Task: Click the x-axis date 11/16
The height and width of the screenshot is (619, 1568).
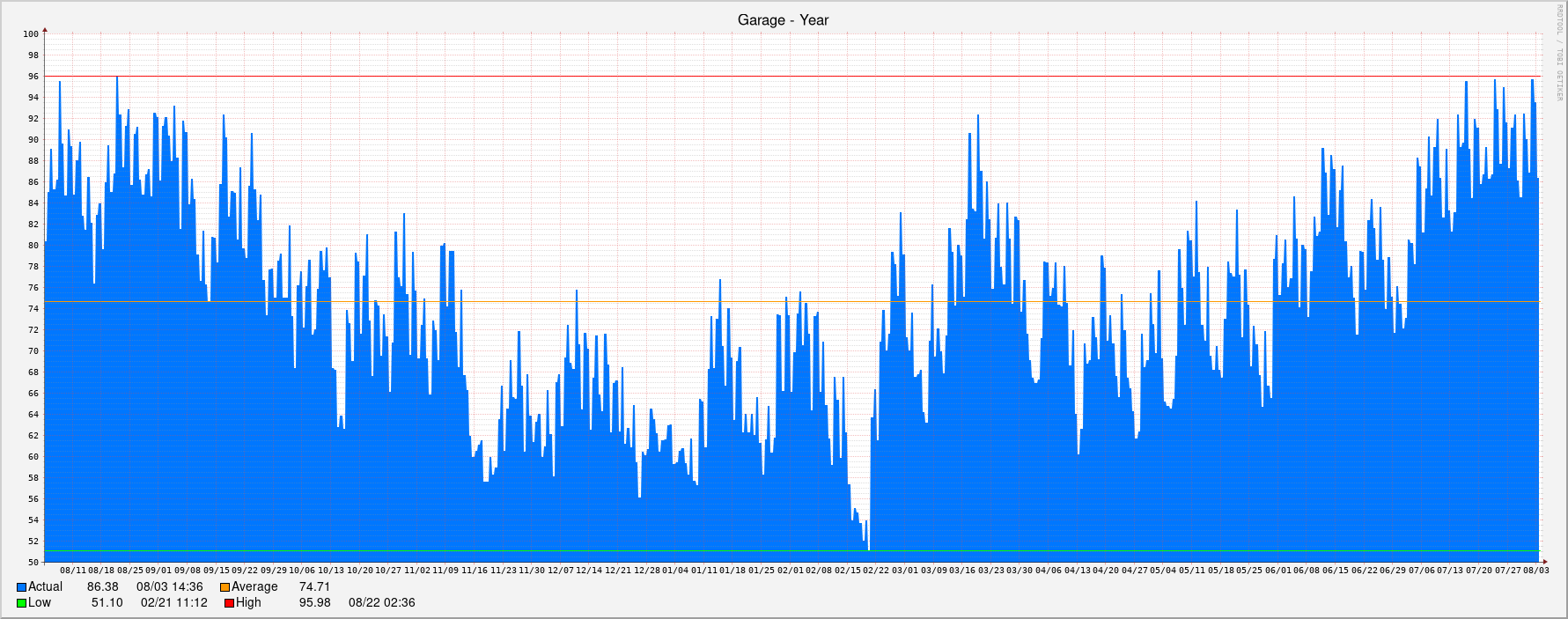Action: [x=474, y=571]
